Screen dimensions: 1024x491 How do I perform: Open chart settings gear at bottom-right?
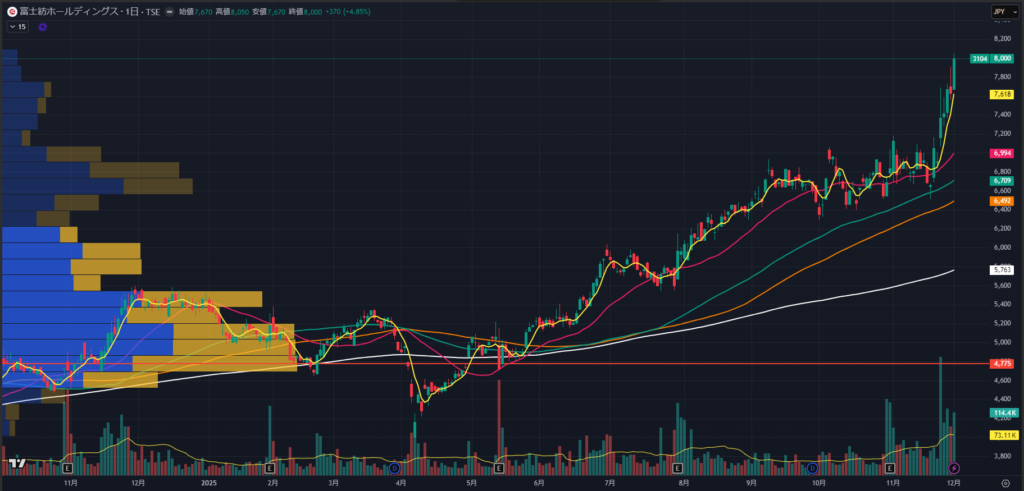[1004, 482]
